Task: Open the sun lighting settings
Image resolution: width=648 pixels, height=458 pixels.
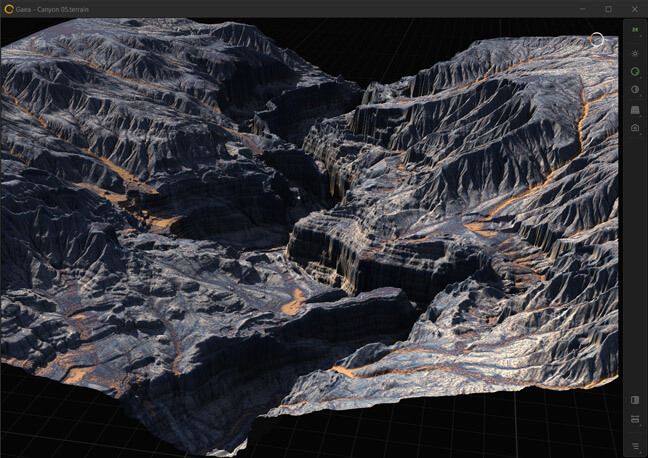Action: [634, 51]
